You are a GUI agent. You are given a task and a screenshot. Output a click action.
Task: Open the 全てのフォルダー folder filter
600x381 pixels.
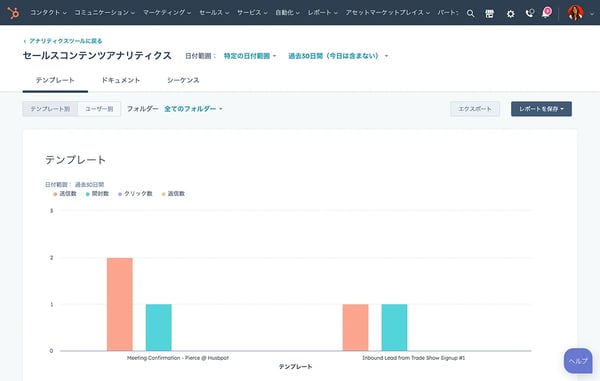pos(193,109)
